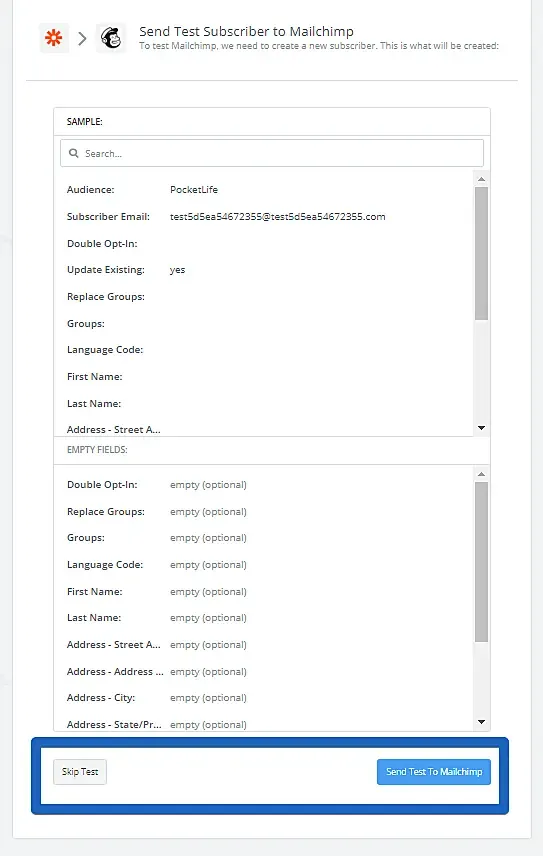Screen dimensions: 543x856
Task: Click the Update Existing yes value
Action: (177, 270)
